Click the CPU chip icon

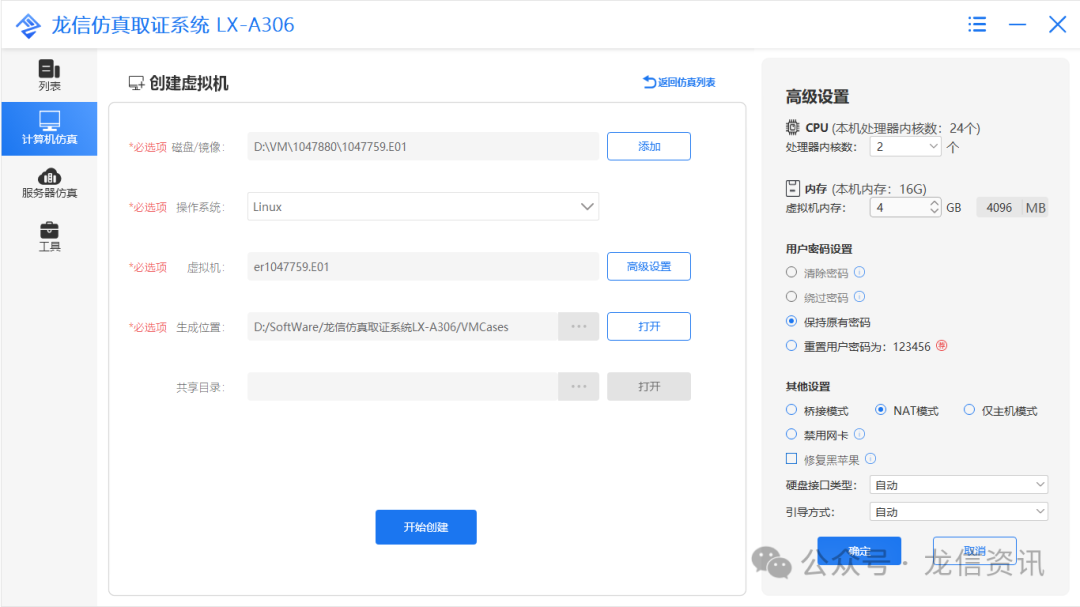click(x=793, y=127)
